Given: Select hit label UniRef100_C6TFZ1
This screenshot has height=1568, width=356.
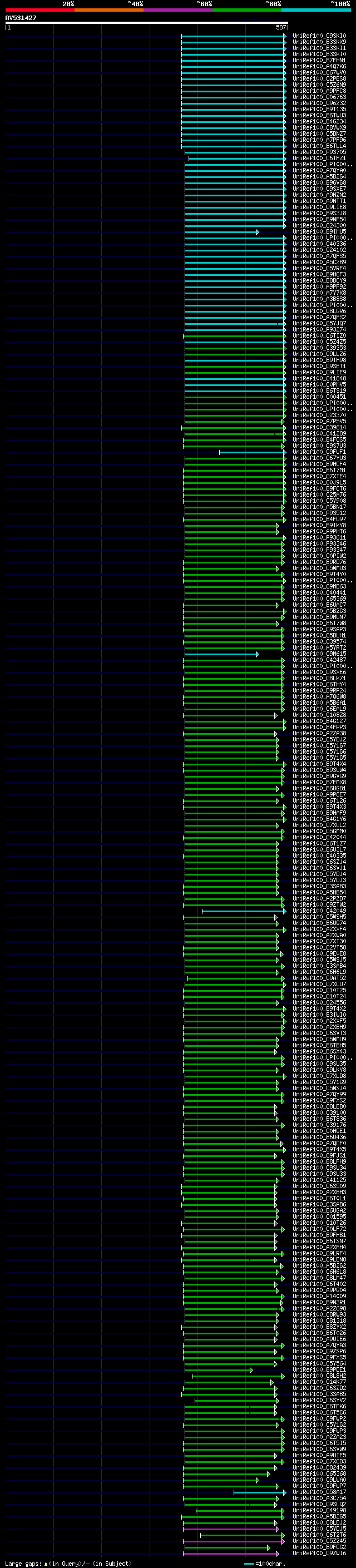Looking at the screenshot, I should 319,159.
